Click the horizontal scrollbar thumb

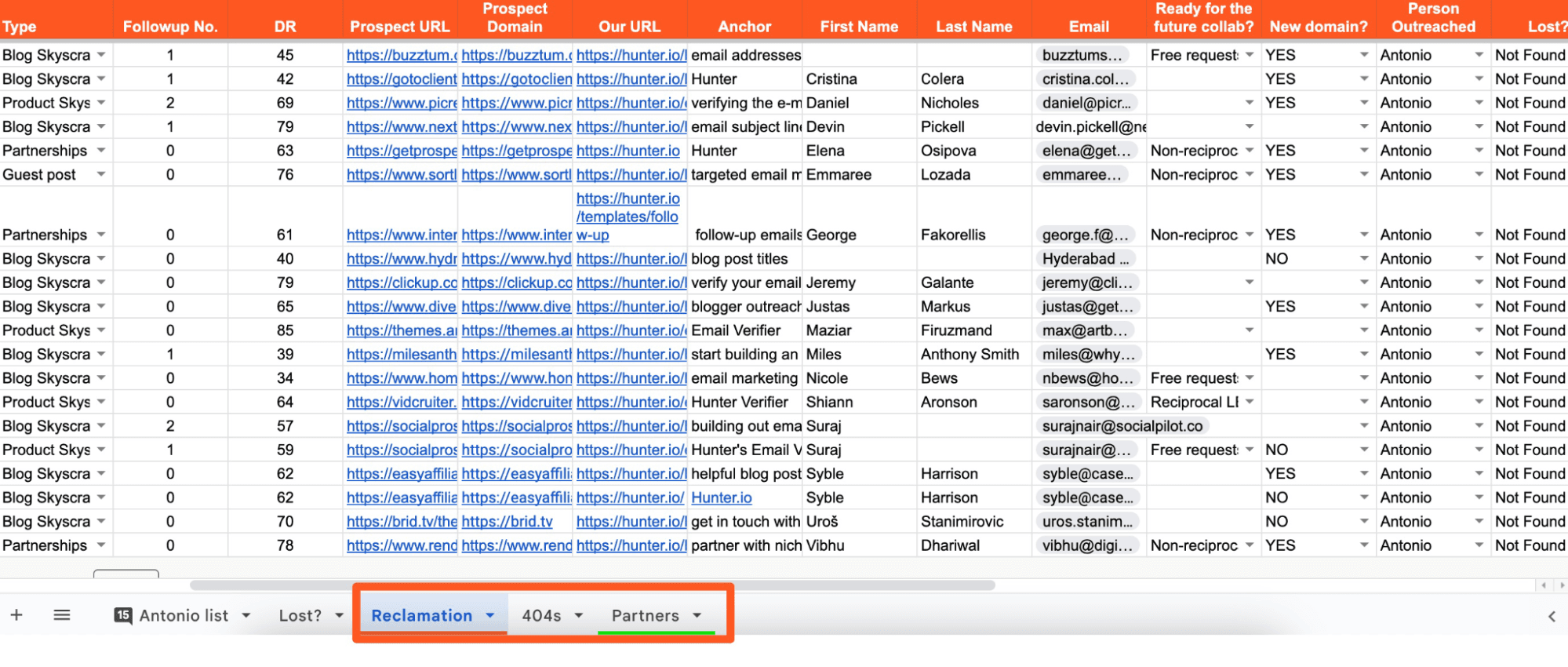(x=592, y=585)
